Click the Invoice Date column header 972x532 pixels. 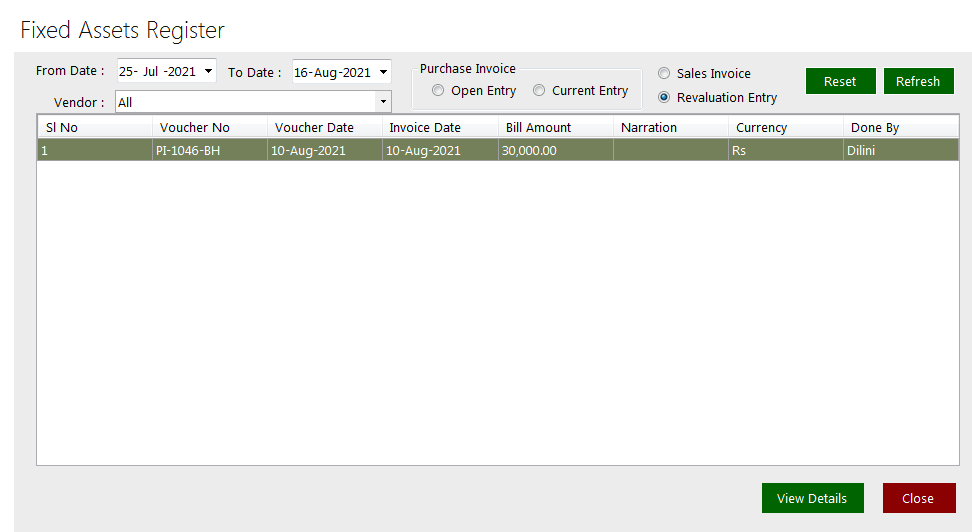pos(440,128)
